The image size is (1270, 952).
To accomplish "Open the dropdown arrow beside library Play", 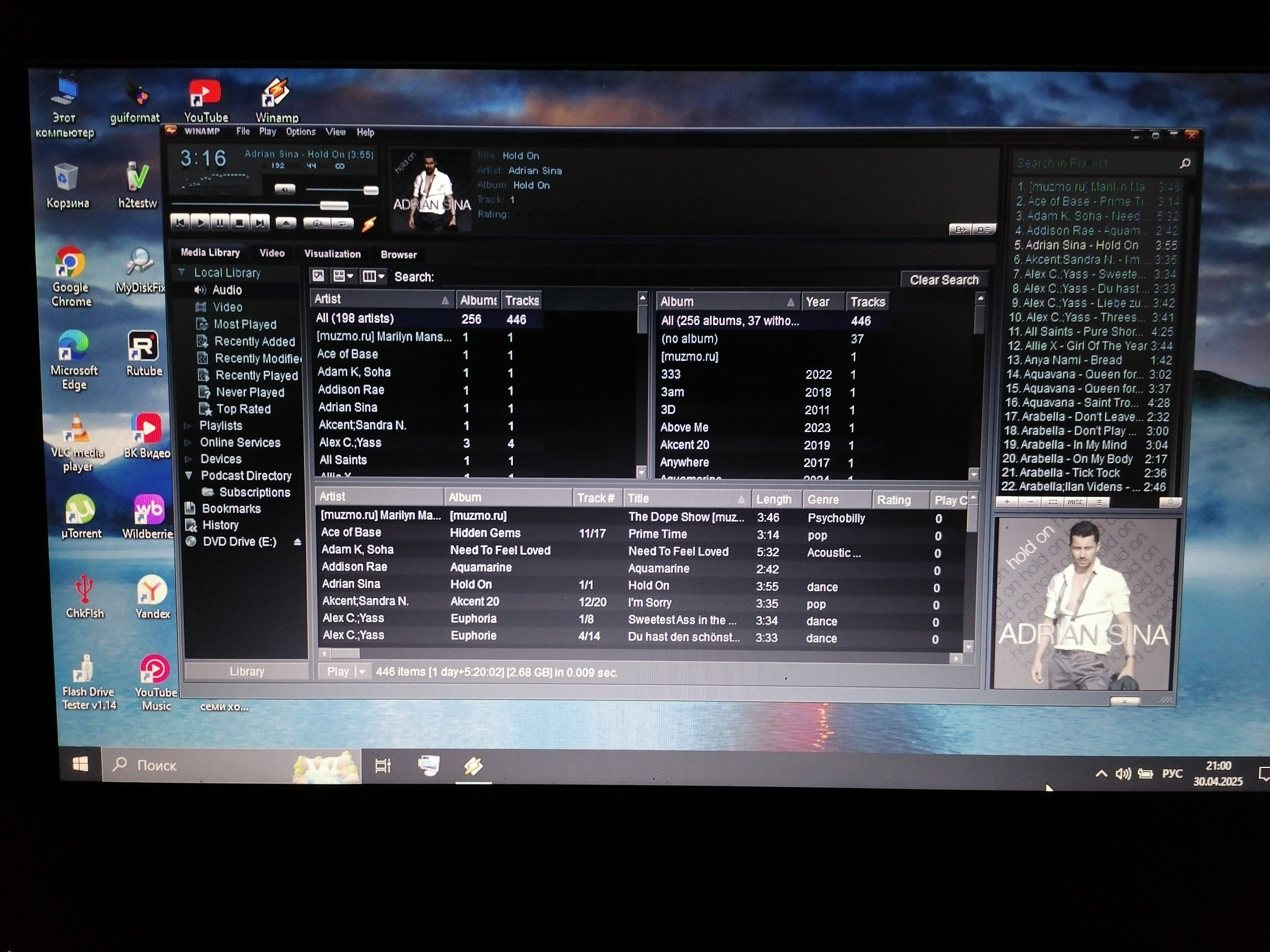I will (x=362, y=672).
